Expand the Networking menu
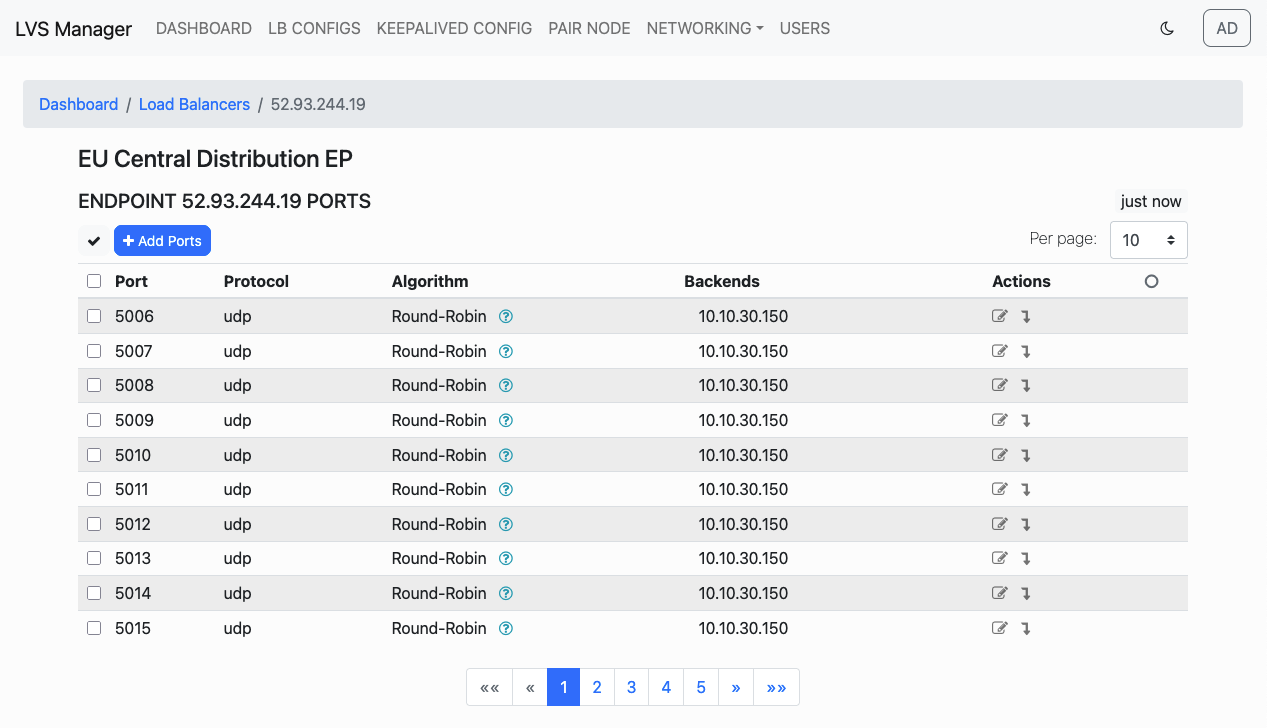 (705, 29)
